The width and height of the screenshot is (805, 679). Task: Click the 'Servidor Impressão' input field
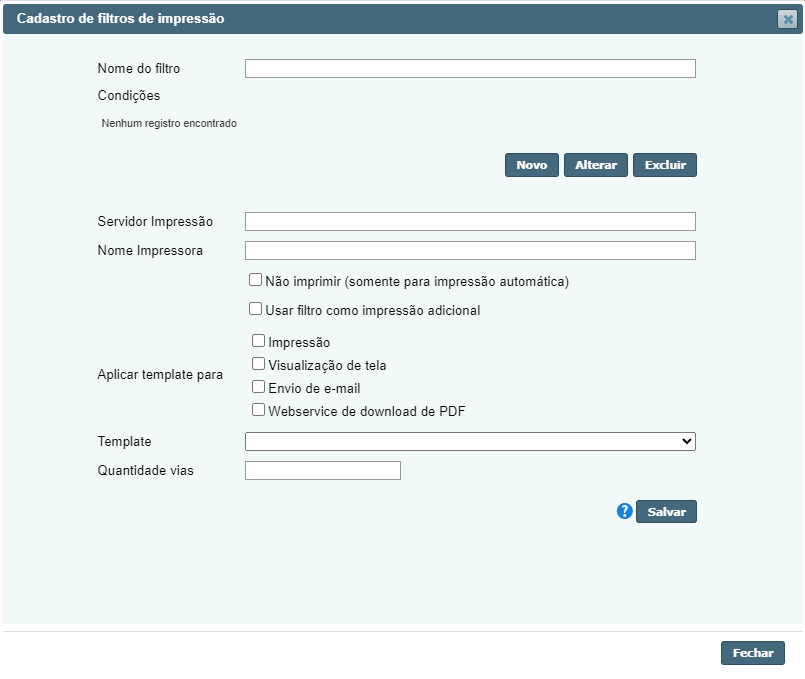click(470, 222)
